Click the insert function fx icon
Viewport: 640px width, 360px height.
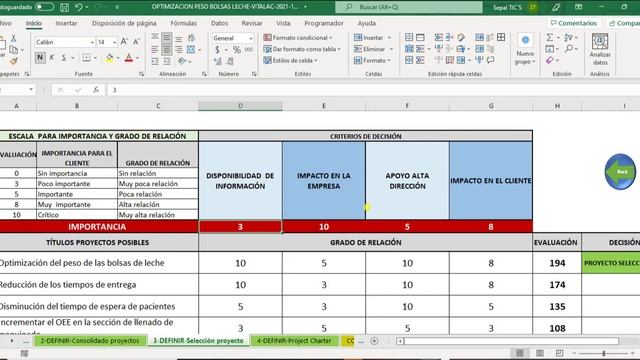click(x=96, y=90)
